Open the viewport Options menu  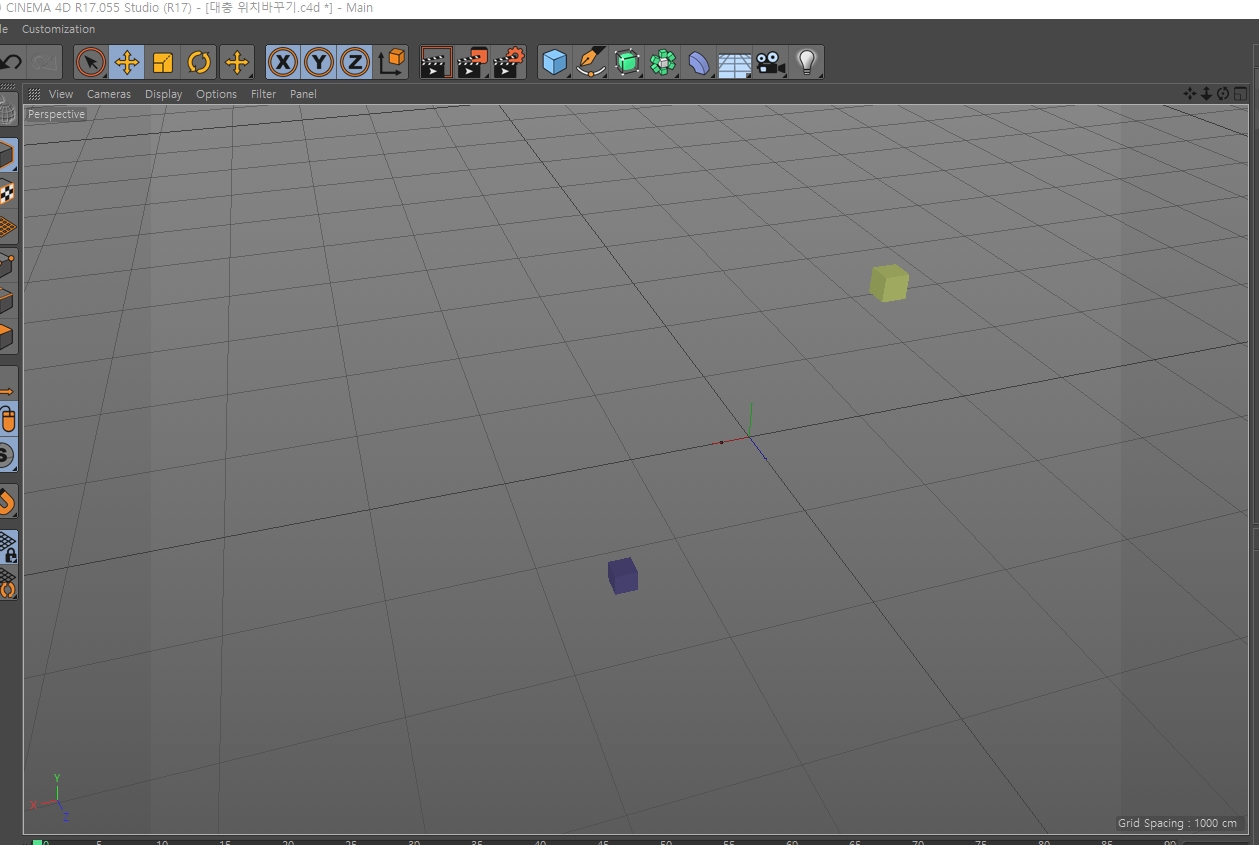coord(216,94)
